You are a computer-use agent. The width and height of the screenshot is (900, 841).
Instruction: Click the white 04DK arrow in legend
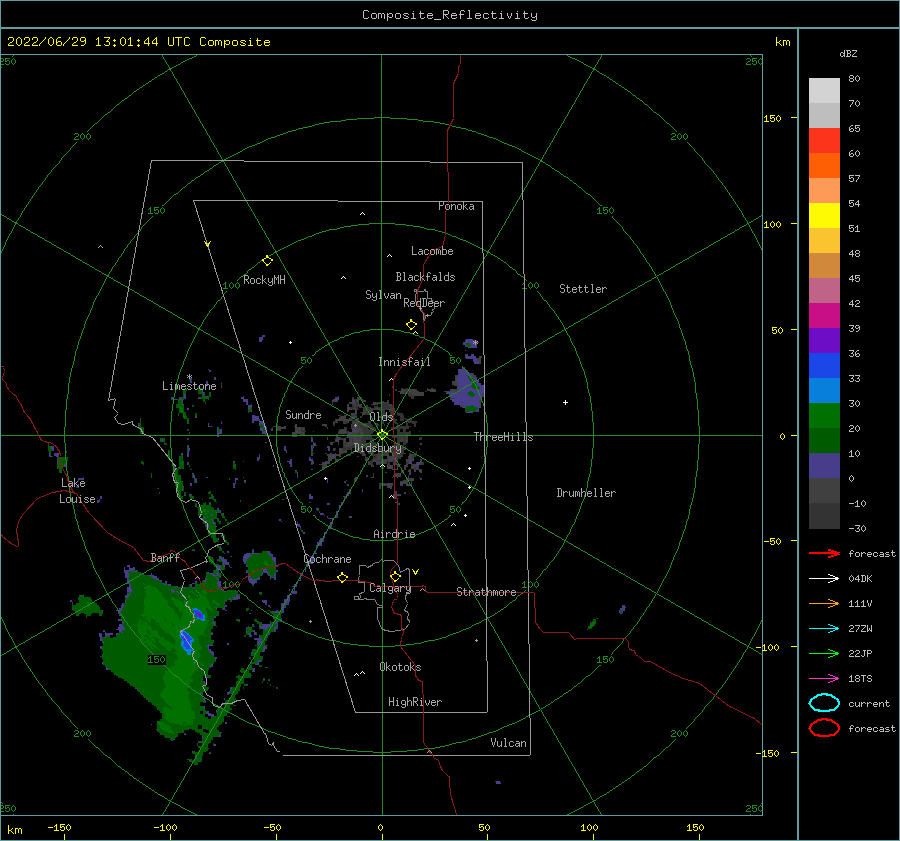[824, 579]
